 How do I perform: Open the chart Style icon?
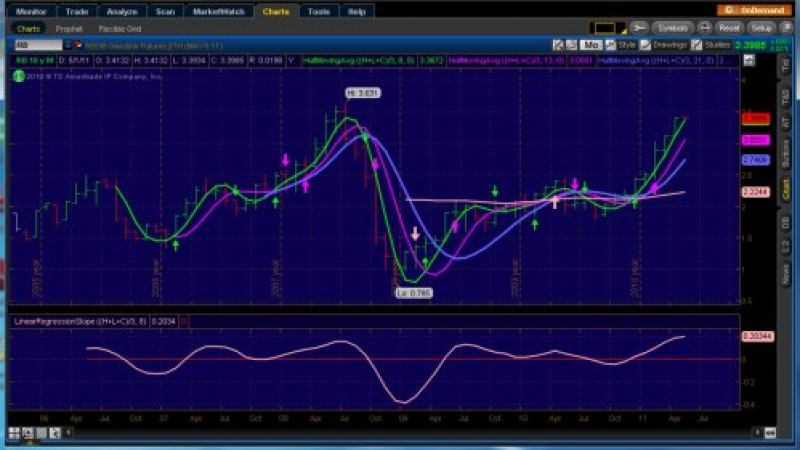coord(623,45)
